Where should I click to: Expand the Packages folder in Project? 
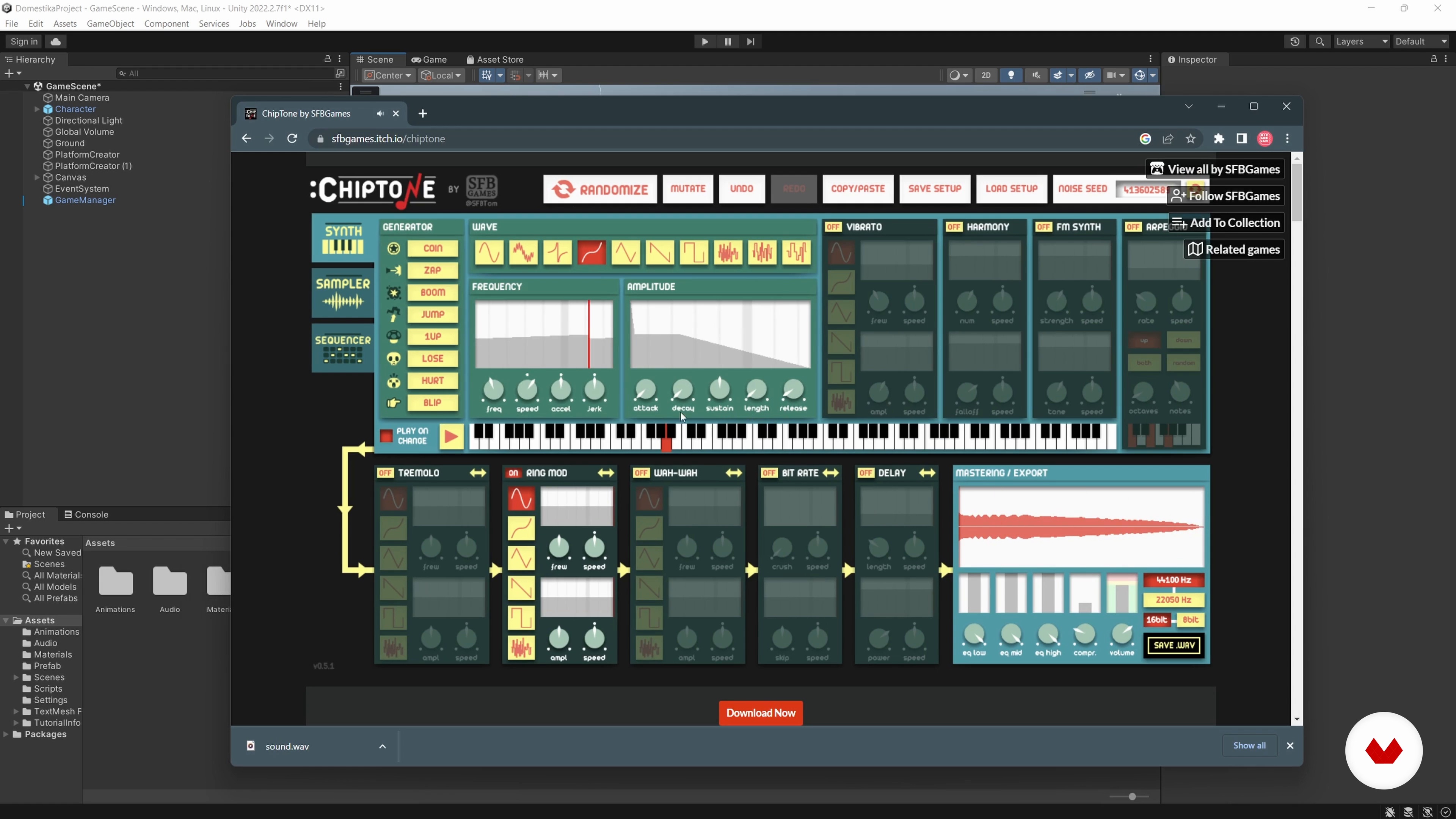pyautogui.click(x=6, y=734)
